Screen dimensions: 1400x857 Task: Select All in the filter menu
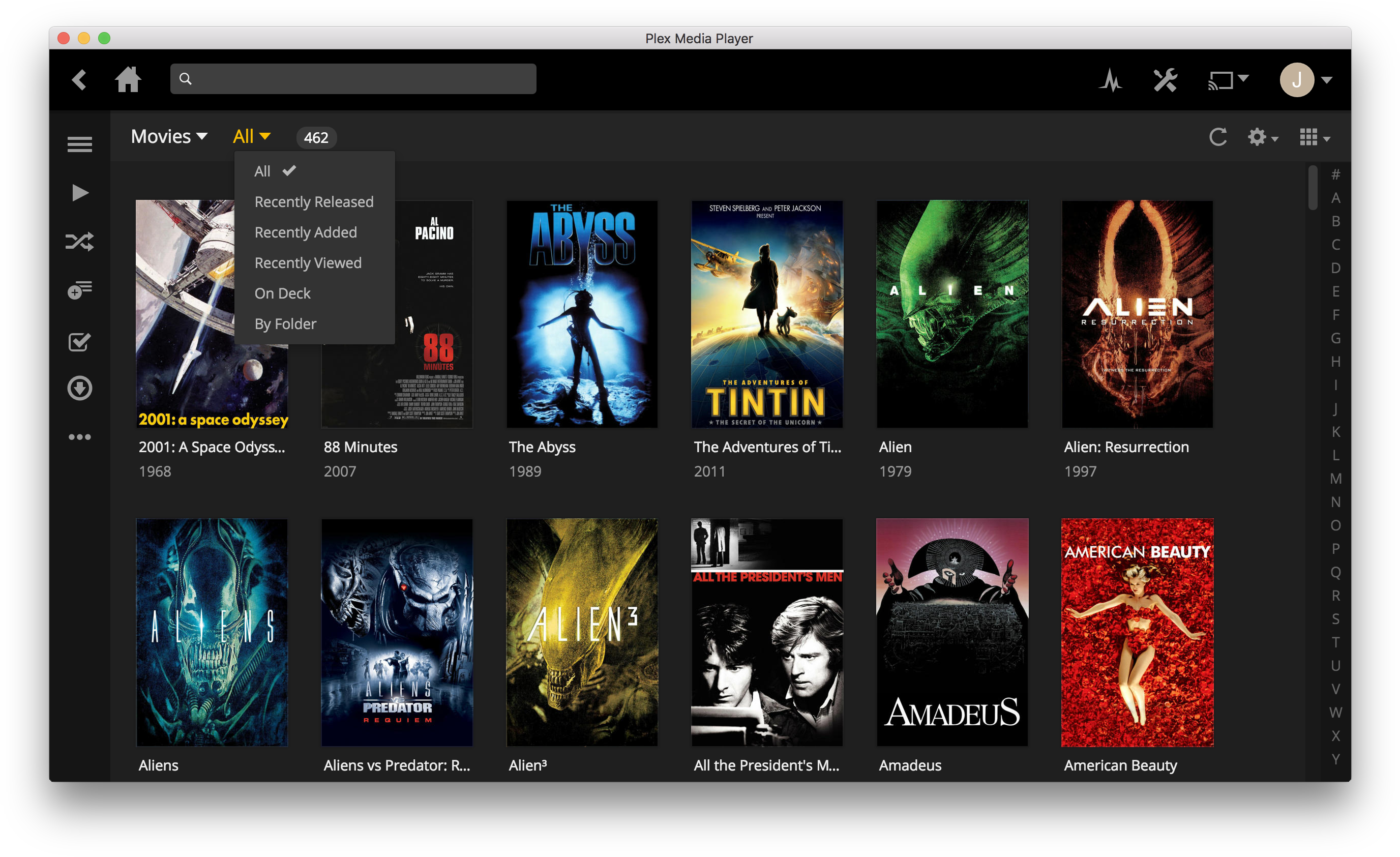tap(314, 171)
